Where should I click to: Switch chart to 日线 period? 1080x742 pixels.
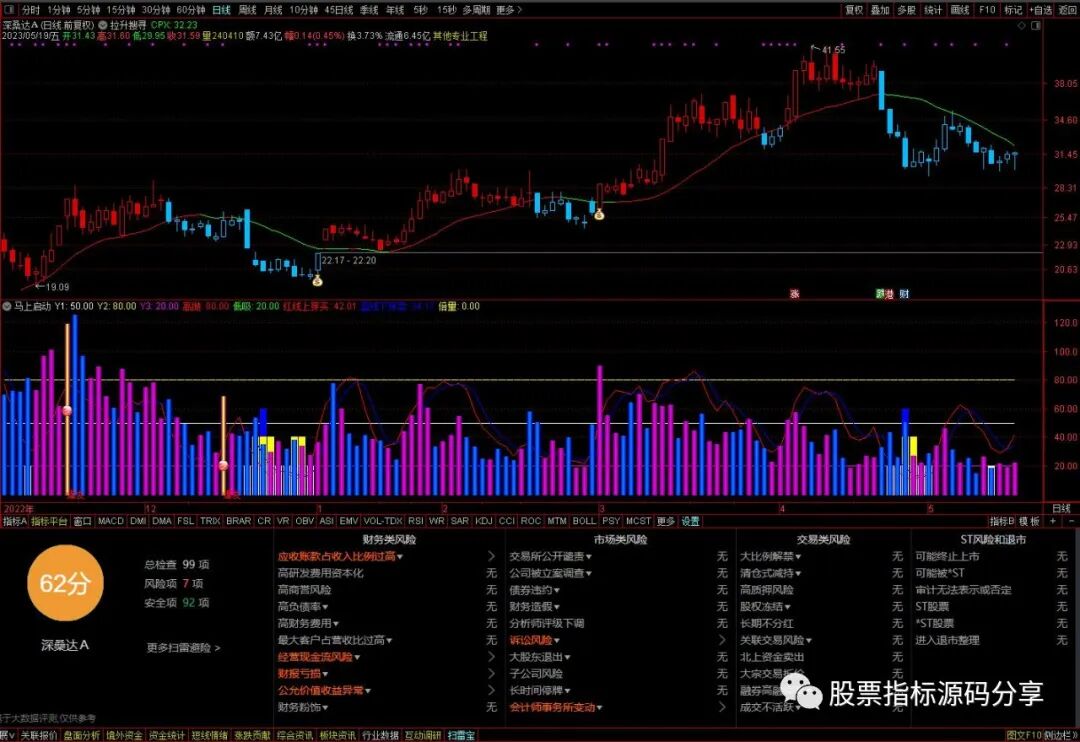pos(221,10)
